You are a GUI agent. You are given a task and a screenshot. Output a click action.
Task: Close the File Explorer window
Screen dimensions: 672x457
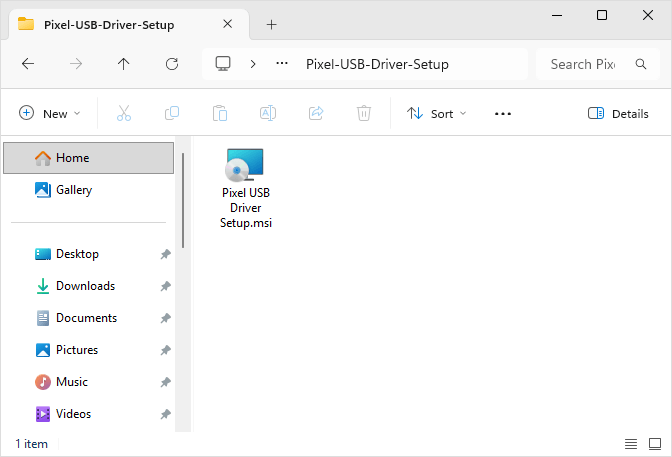648,15
